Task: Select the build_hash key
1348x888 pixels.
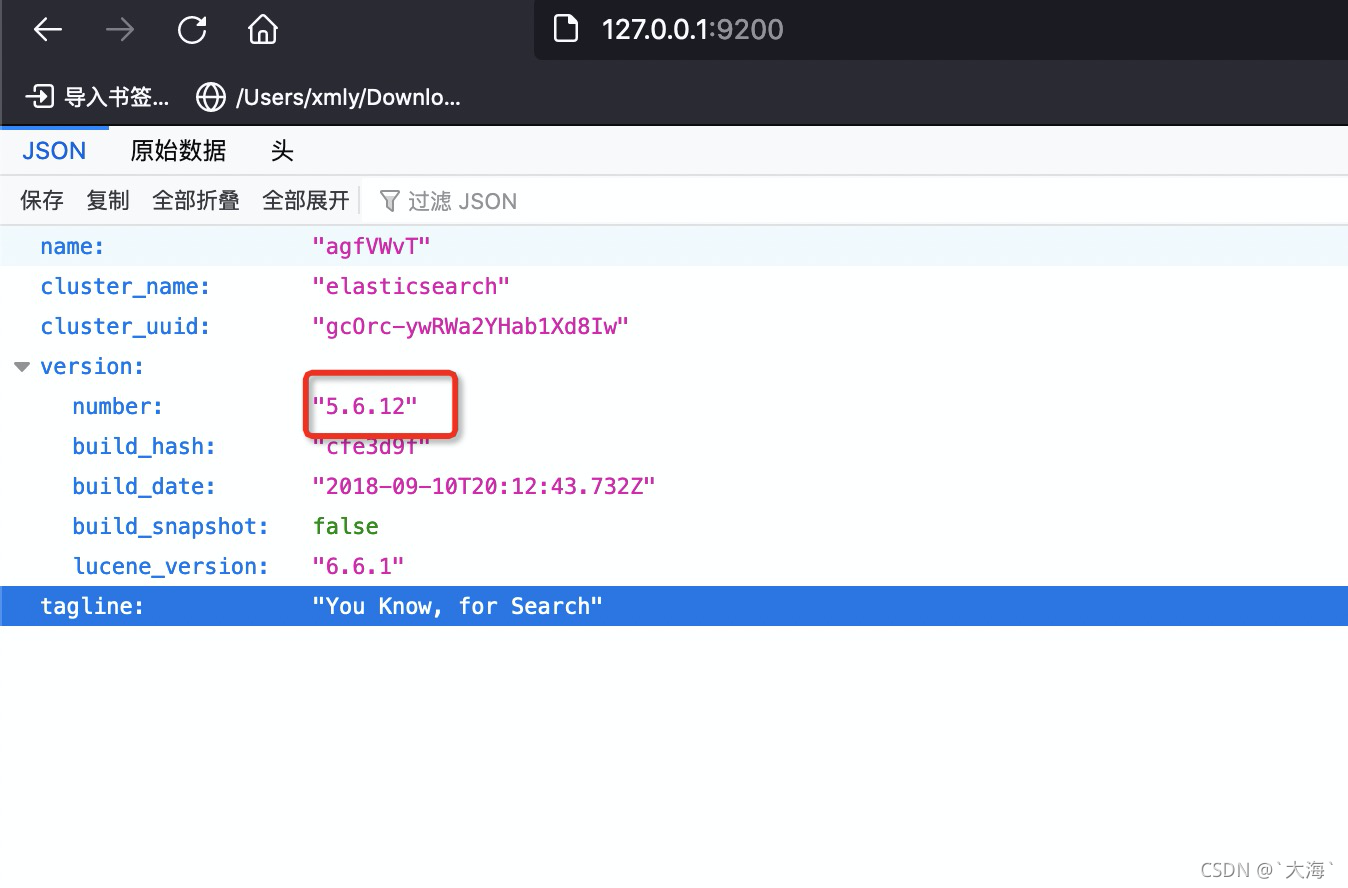Action: [144, 446]
